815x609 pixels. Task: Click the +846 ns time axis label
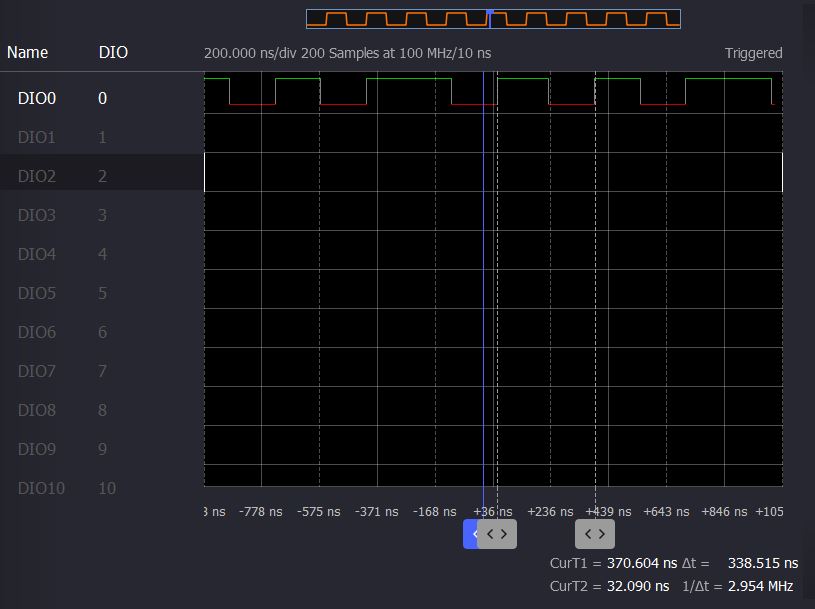tap(724, 512)
